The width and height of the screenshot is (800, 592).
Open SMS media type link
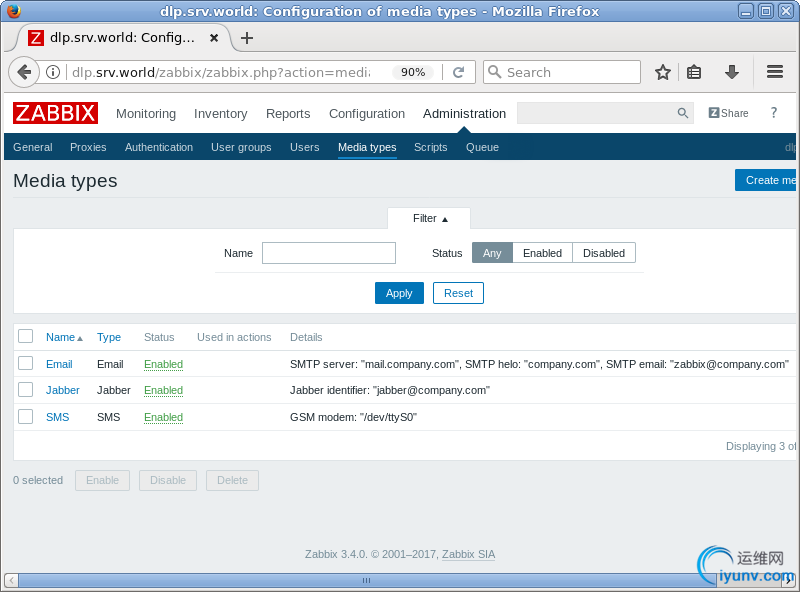click(58, 417)
